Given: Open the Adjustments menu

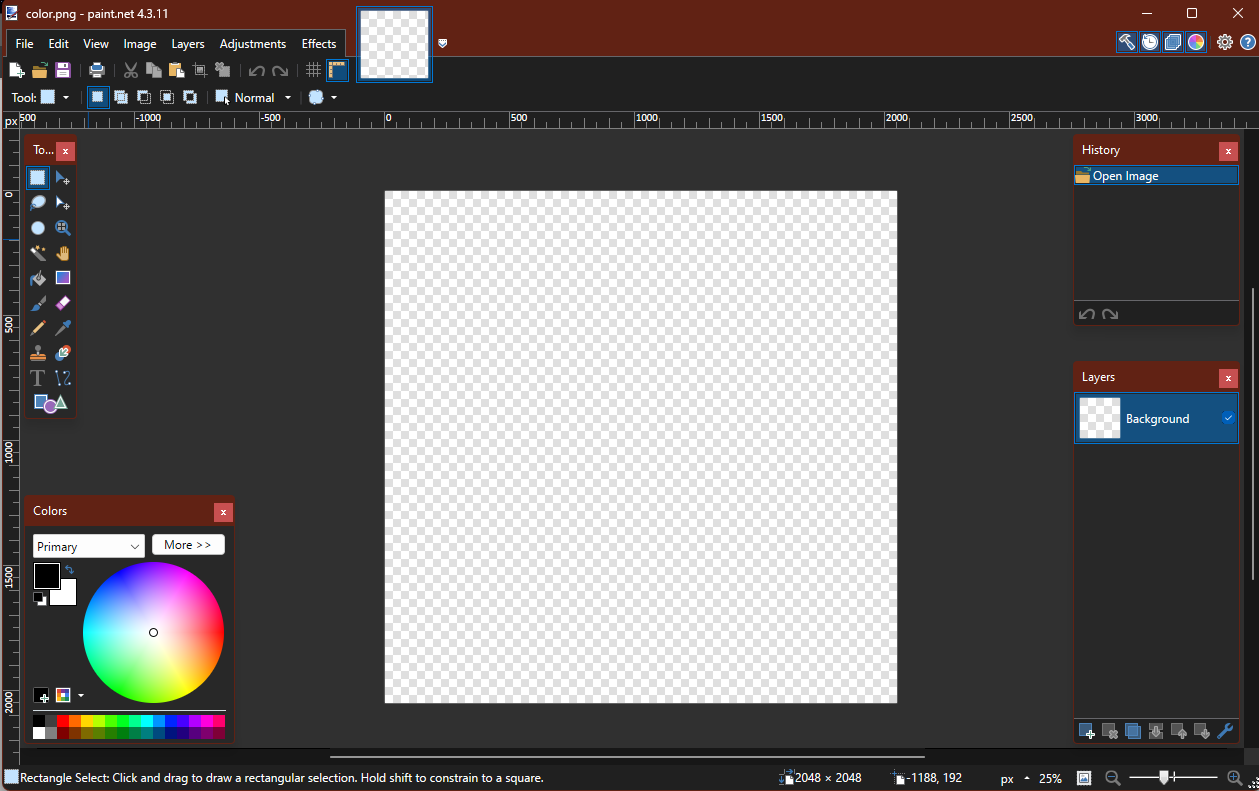Looking at the screenshot, I should (253, 44).
